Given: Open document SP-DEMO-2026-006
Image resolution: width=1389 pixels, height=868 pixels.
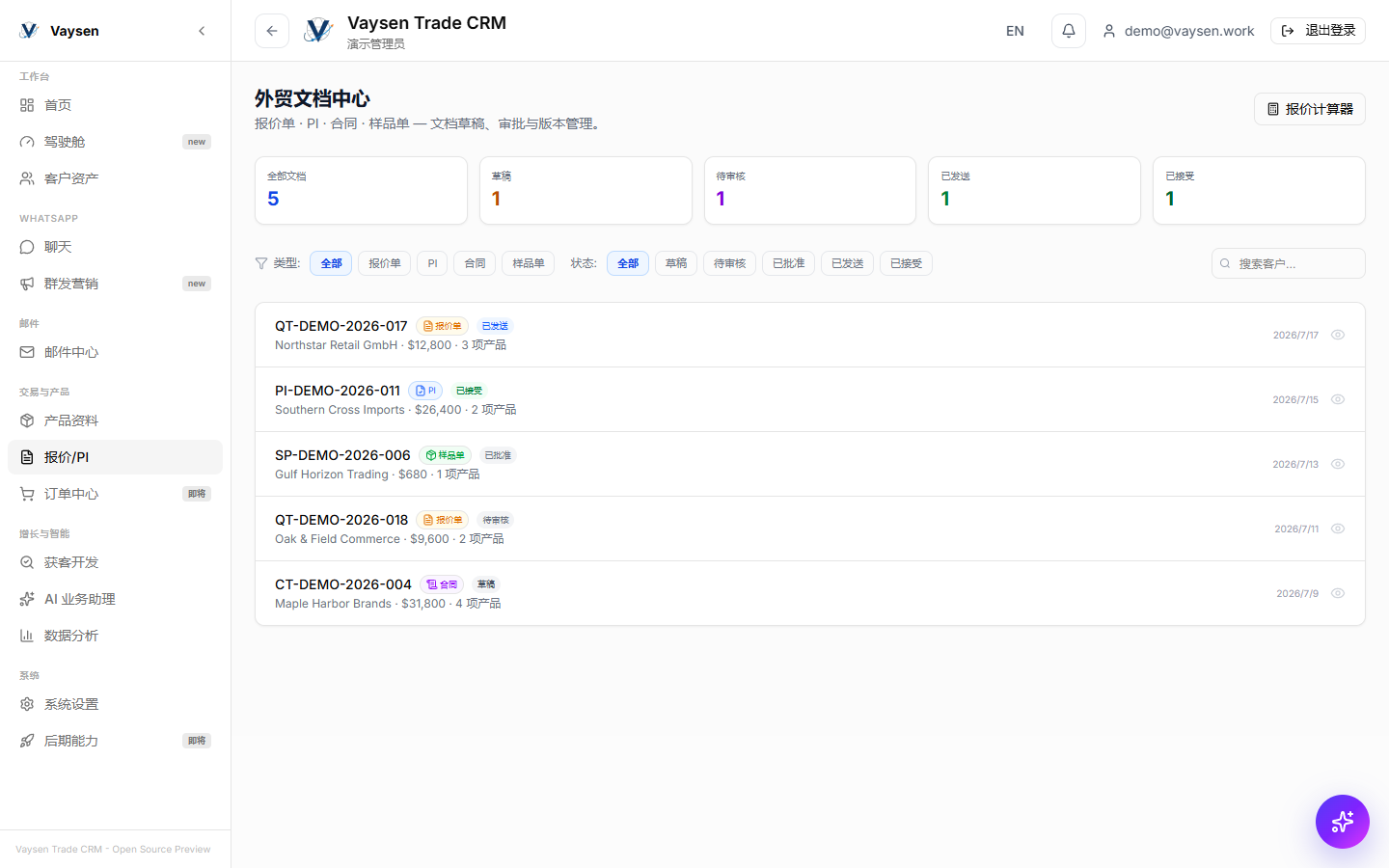Looking at the screenshot, I should click(810, 464).
